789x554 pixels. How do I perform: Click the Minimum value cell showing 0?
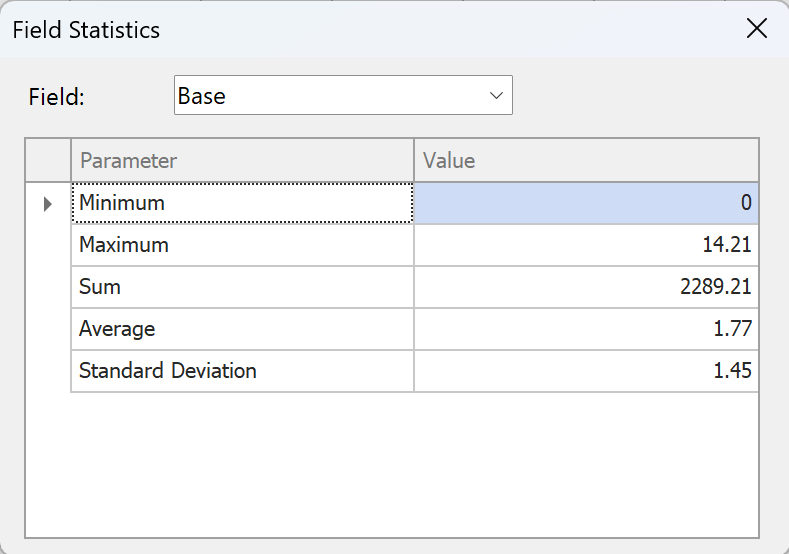(586, 203)
